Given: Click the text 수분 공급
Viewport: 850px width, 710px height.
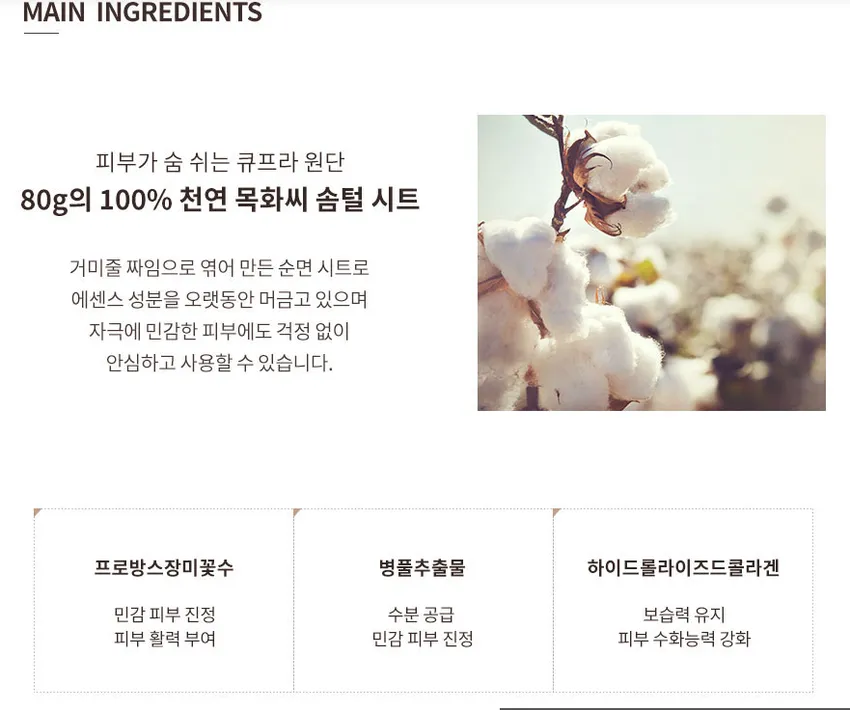Looking at the screenshot, I should click(x=421, y=614).
